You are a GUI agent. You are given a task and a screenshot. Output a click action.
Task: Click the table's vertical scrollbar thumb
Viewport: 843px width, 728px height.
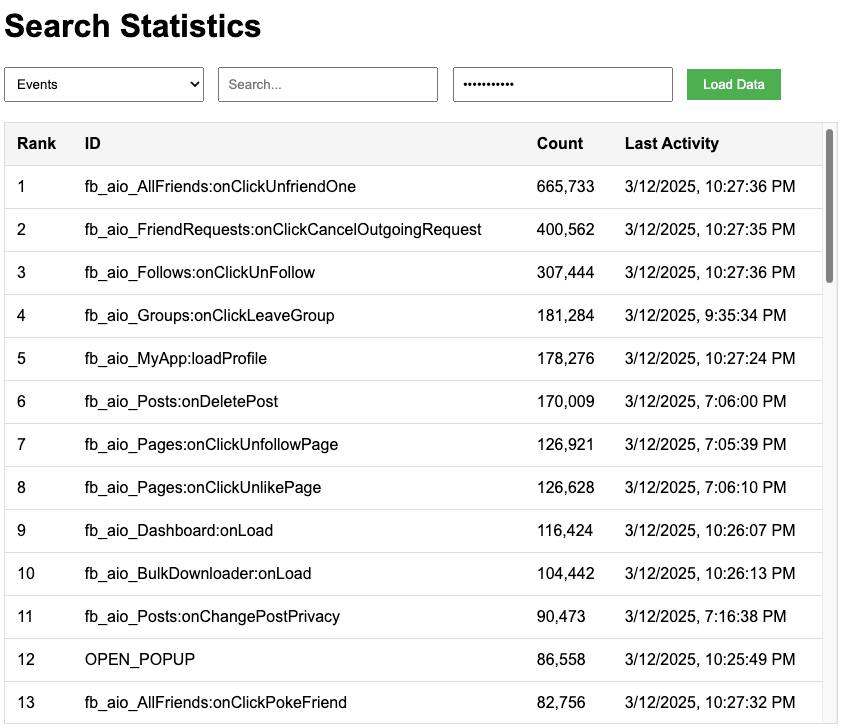830,205
